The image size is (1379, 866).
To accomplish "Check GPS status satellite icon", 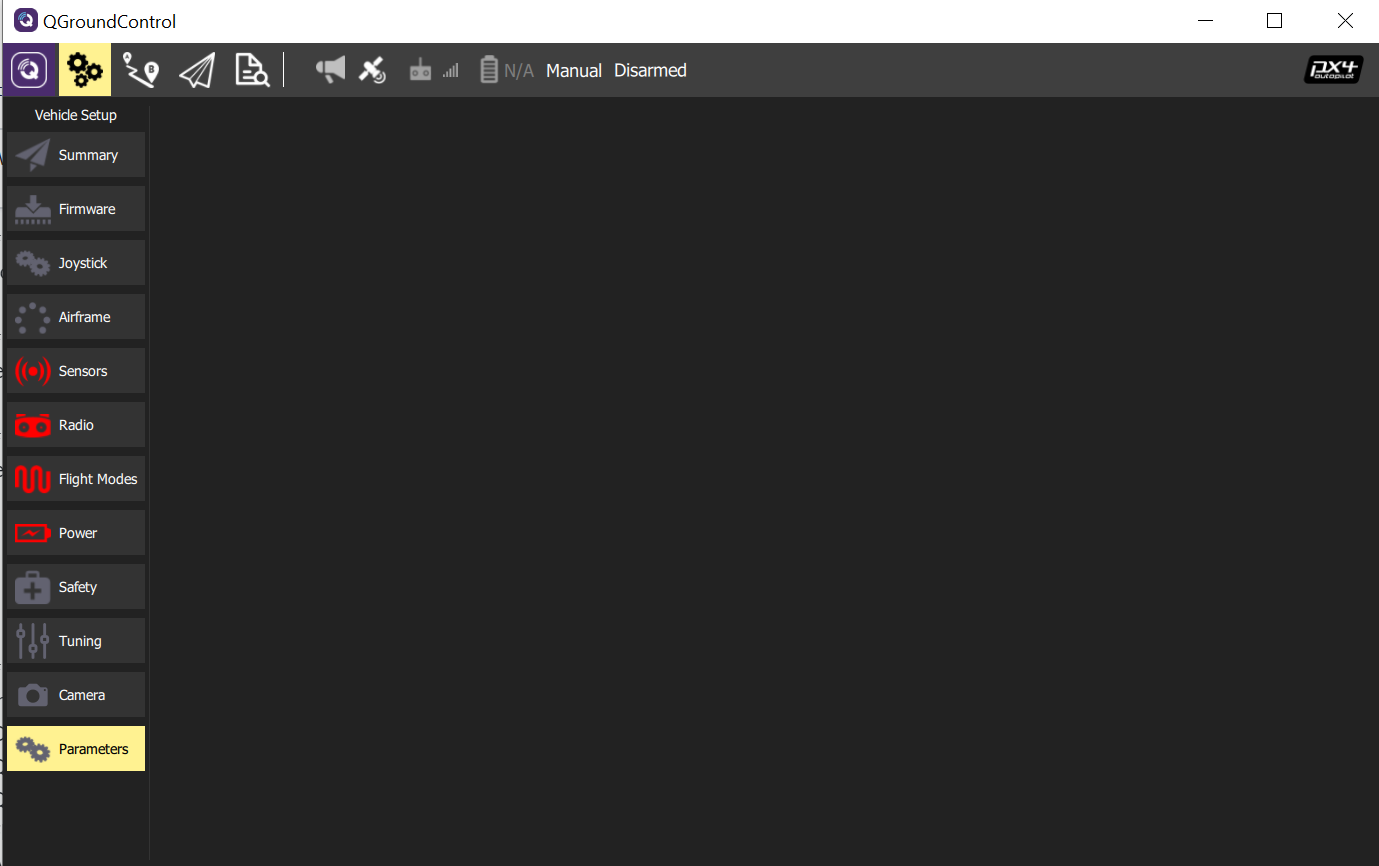I will [372, 70].
